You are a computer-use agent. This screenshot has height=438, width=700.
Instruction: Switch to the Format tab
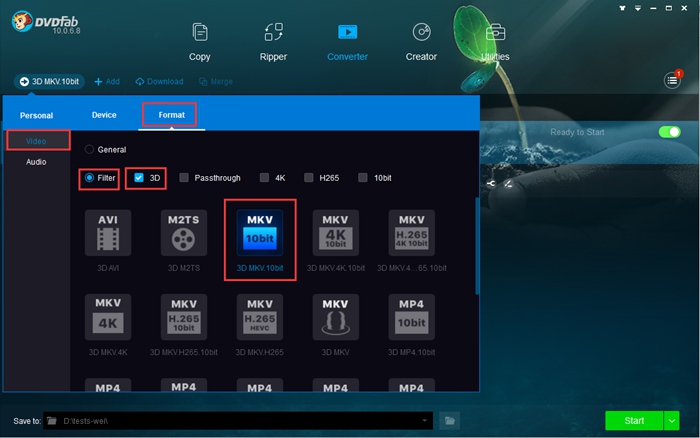coord(171,115)
